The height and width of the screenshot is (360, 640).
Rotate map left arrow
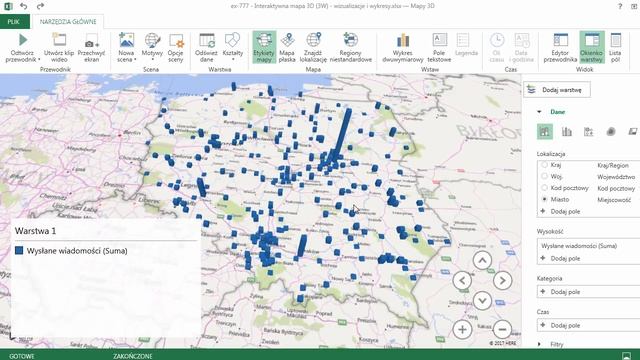462,280
